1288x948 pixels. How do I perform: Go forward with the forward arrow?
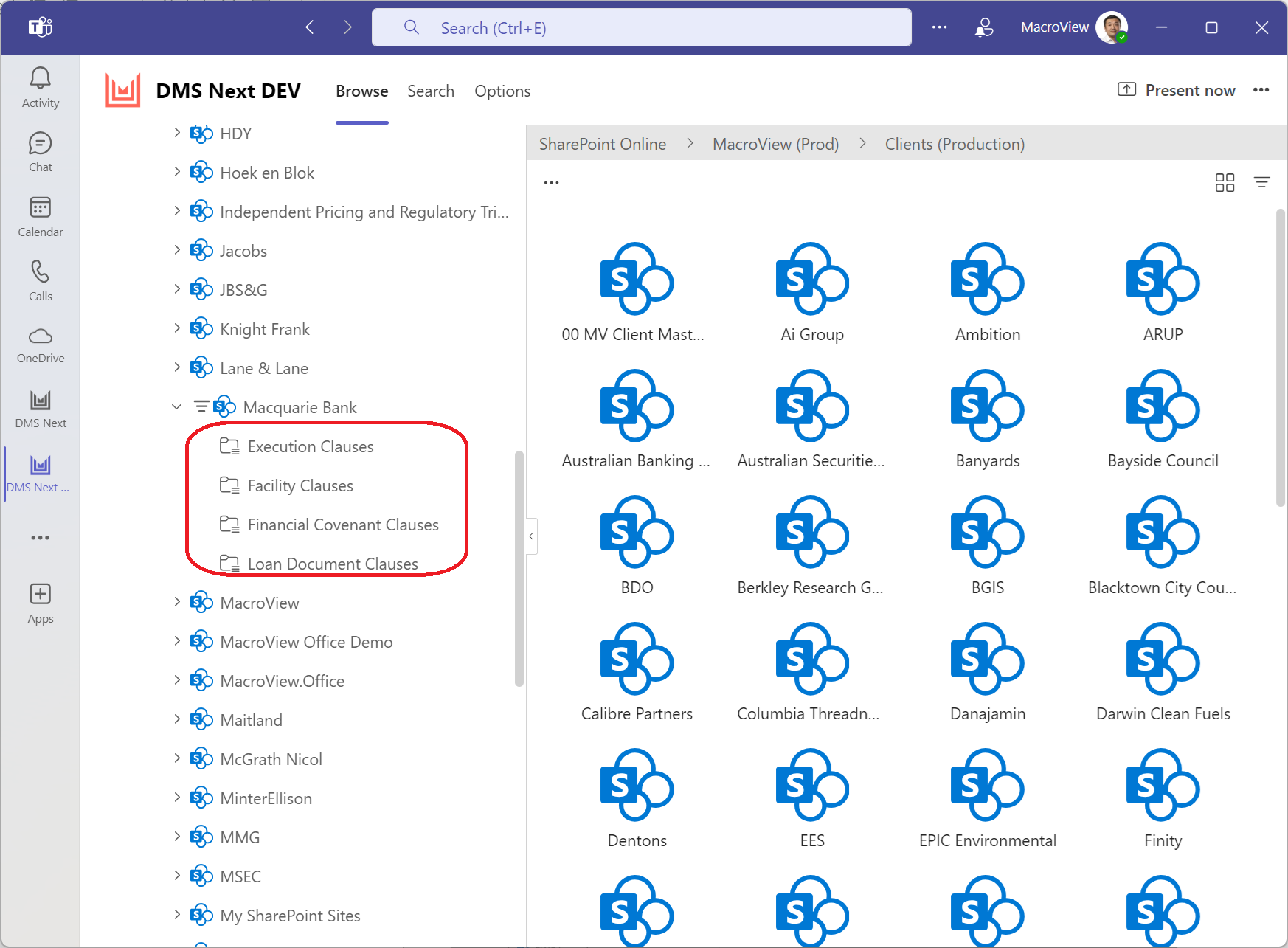tap(347, 27)
